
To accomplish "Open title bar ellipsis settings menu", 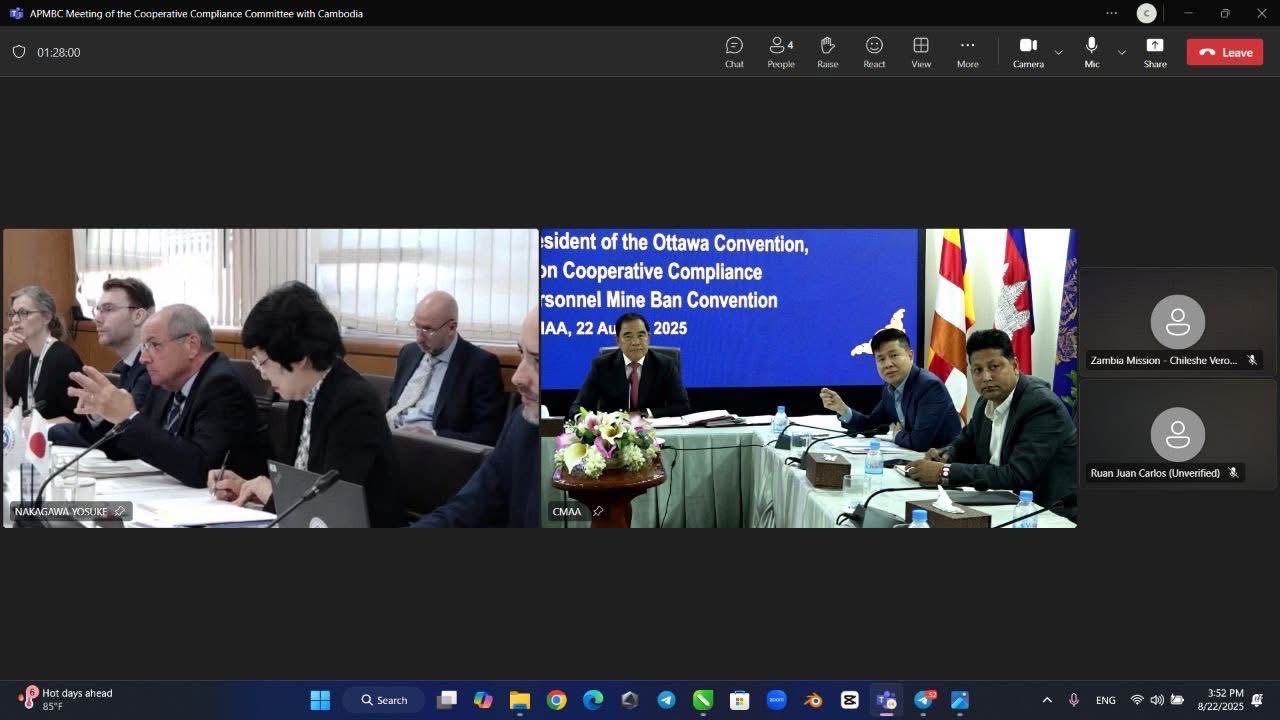I will point(1111,13).
